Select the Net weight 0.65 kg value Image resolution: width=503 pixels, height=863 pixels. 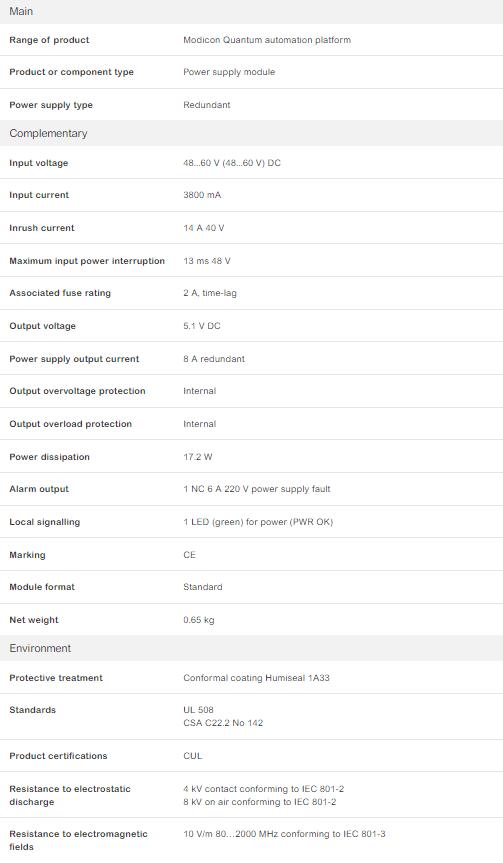199,620
